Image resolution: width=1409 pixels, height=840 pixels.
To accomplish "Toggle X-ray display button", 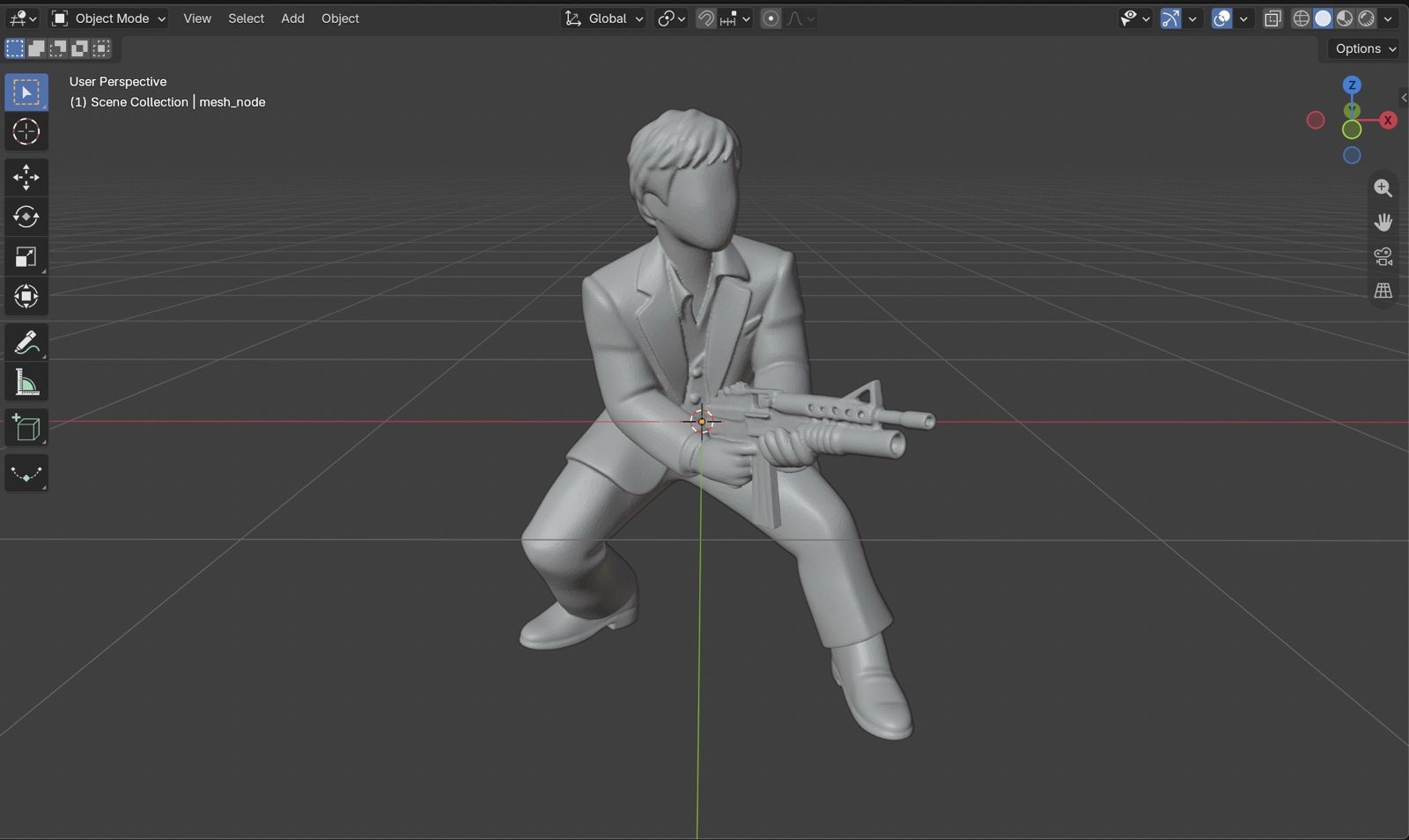I will pyautogui.click(x=1273, y=18).
